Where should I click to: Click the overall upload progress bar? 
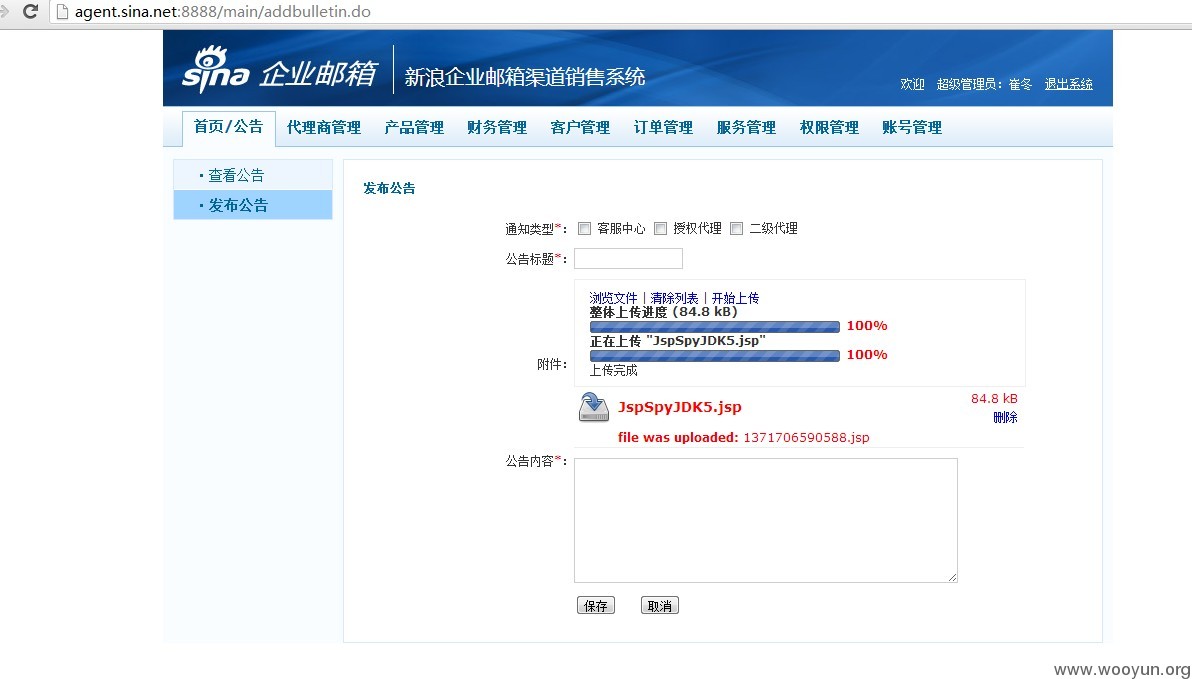(715, 327)
